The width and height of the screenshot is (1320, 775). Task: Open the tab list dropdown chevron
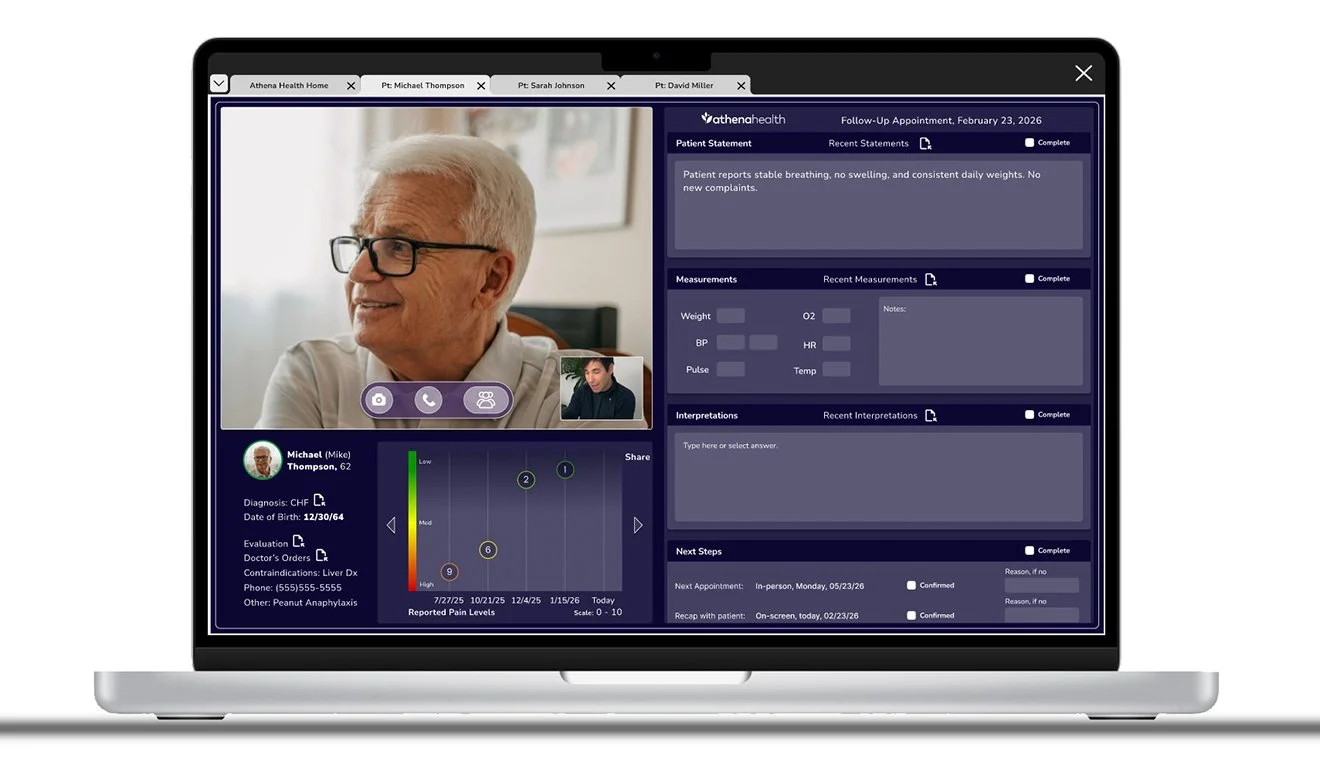(219, 83)
